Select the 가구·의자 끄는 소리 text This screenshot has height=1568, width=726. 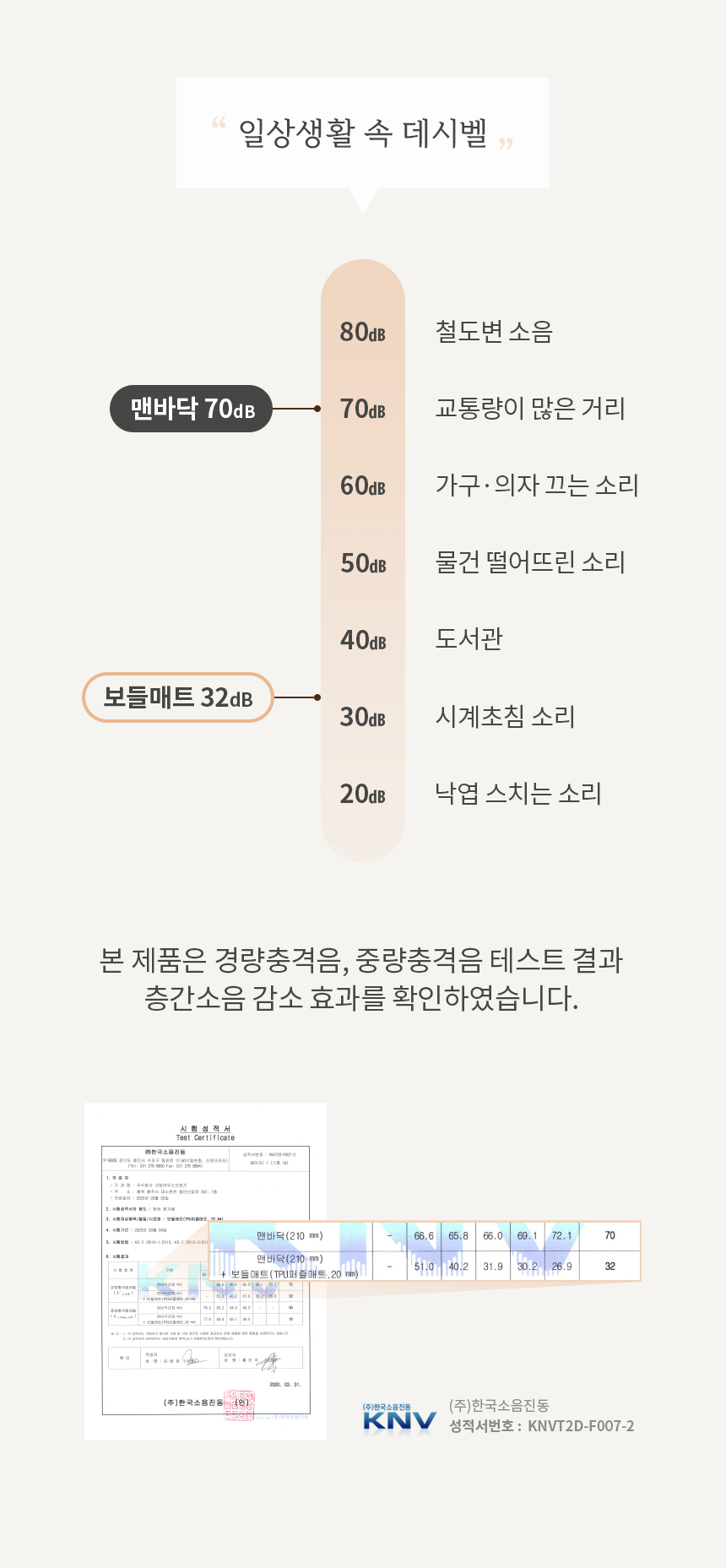pyautogui.click(x=537, y=486)
